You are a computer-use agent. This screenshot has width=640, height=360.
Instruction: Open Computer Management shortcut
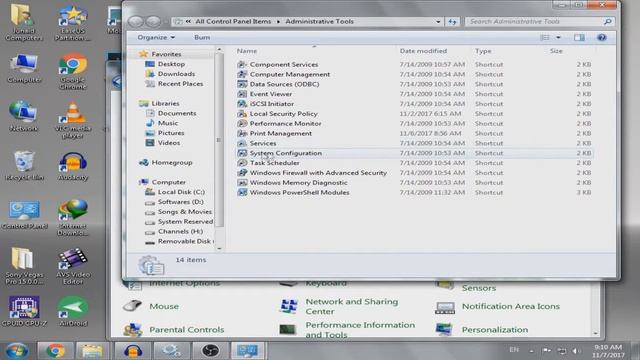(x=290, y=74)
